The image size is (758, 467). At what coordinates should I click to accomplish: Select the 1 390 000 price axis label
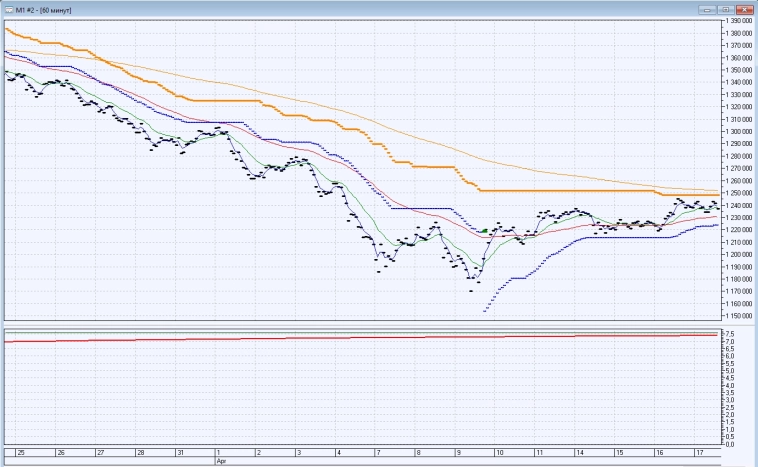point(738,20)
